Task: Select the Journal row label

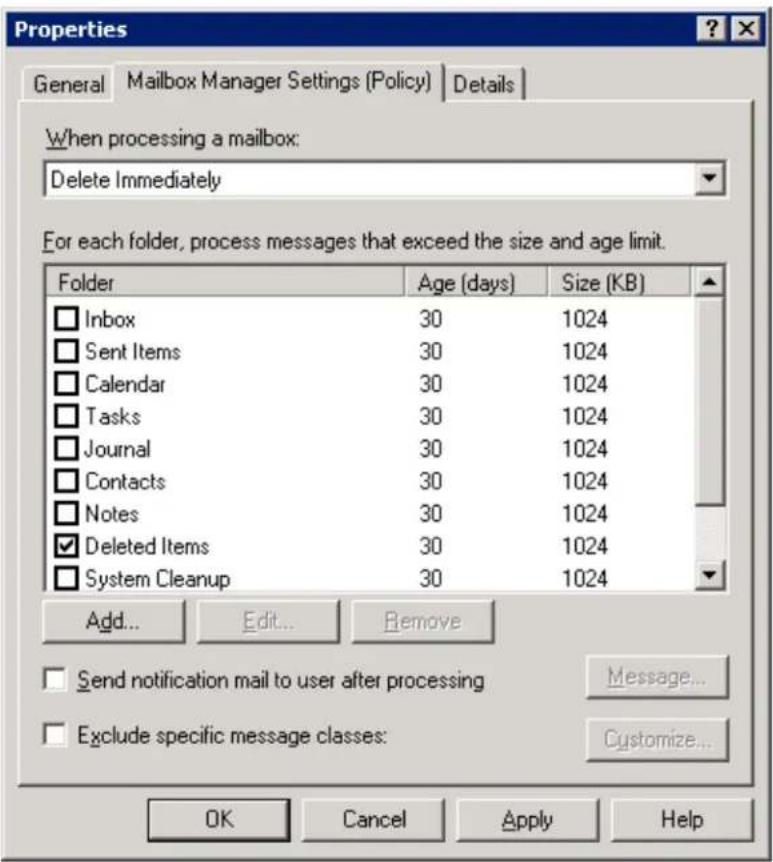Action: [x=118, y=449]
